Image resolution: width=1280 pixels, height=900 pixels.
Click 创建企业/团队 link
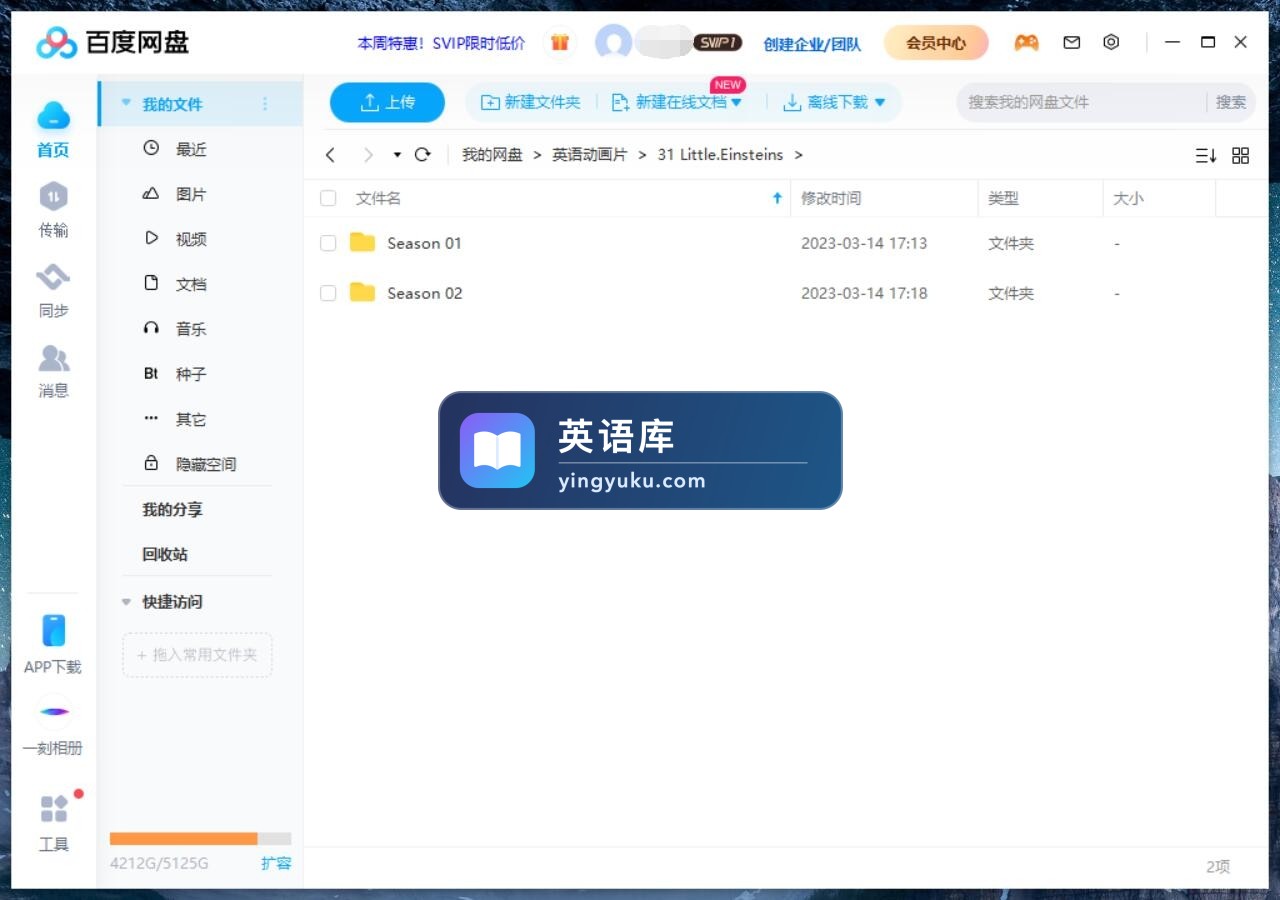click(812, 44)
